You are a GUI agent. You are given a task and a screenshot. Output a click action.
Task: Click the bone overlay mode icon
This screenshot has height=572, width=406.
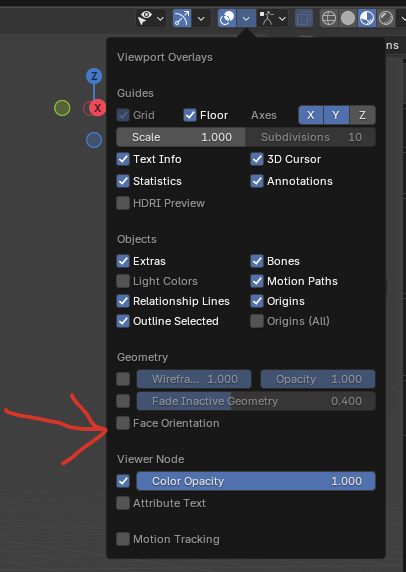[267, 18]
